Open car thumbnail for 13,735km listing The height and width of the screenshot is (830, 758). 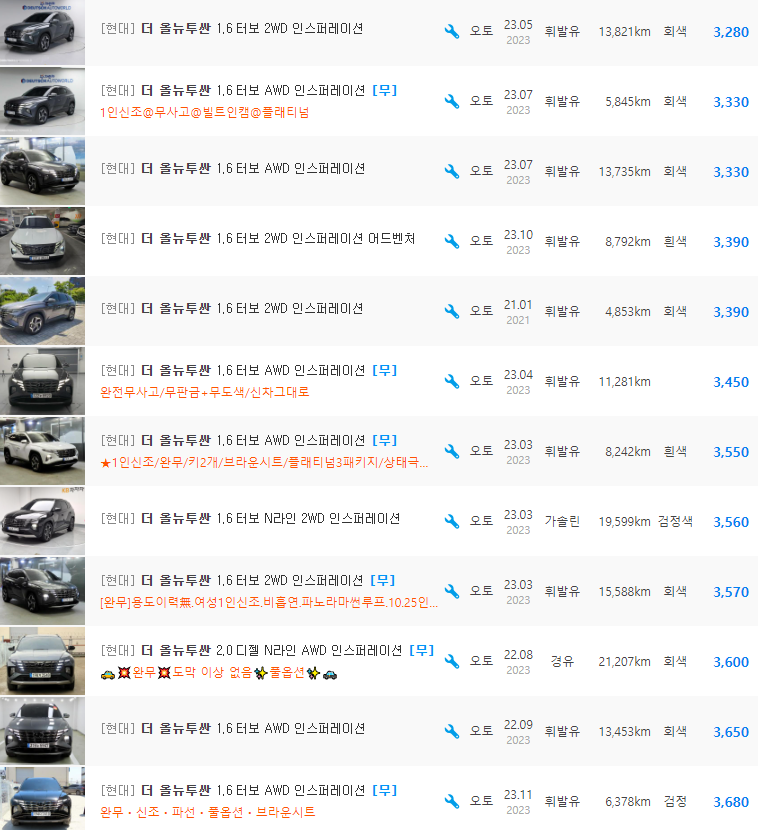pos(42,171)
